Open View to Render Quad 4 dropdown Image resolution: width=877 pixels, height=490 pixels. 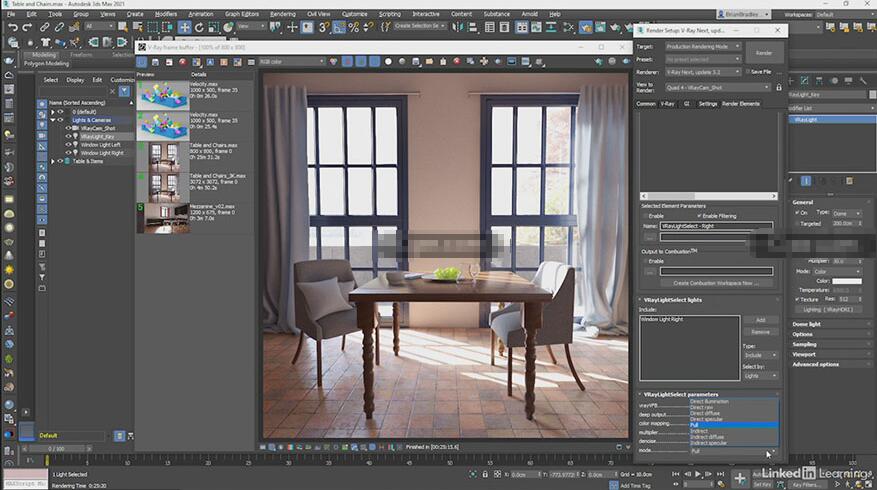(718, 87)
